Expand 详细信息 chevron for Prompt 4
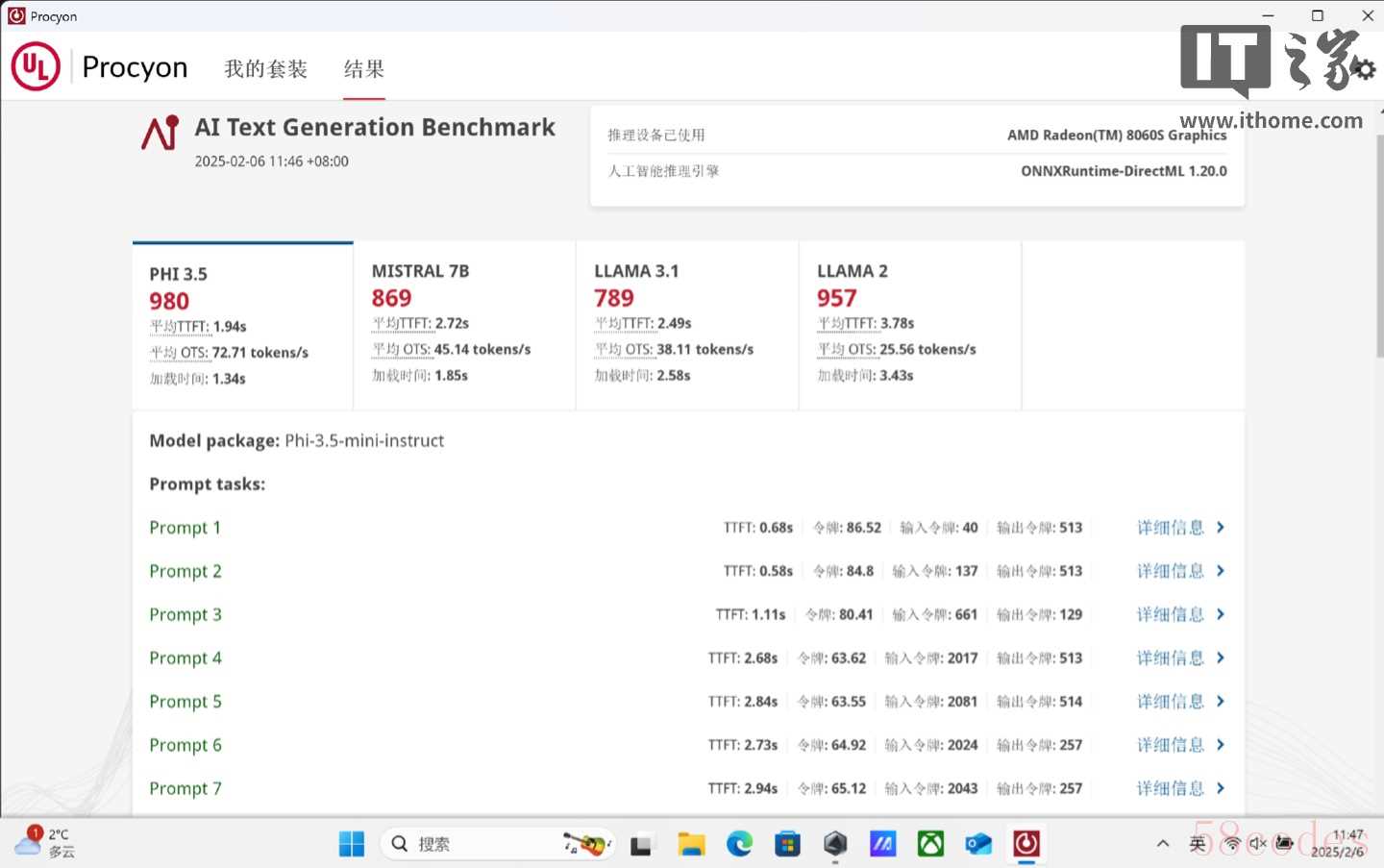The height and width of the screenshot is (868, 1384). (1221, 658)
